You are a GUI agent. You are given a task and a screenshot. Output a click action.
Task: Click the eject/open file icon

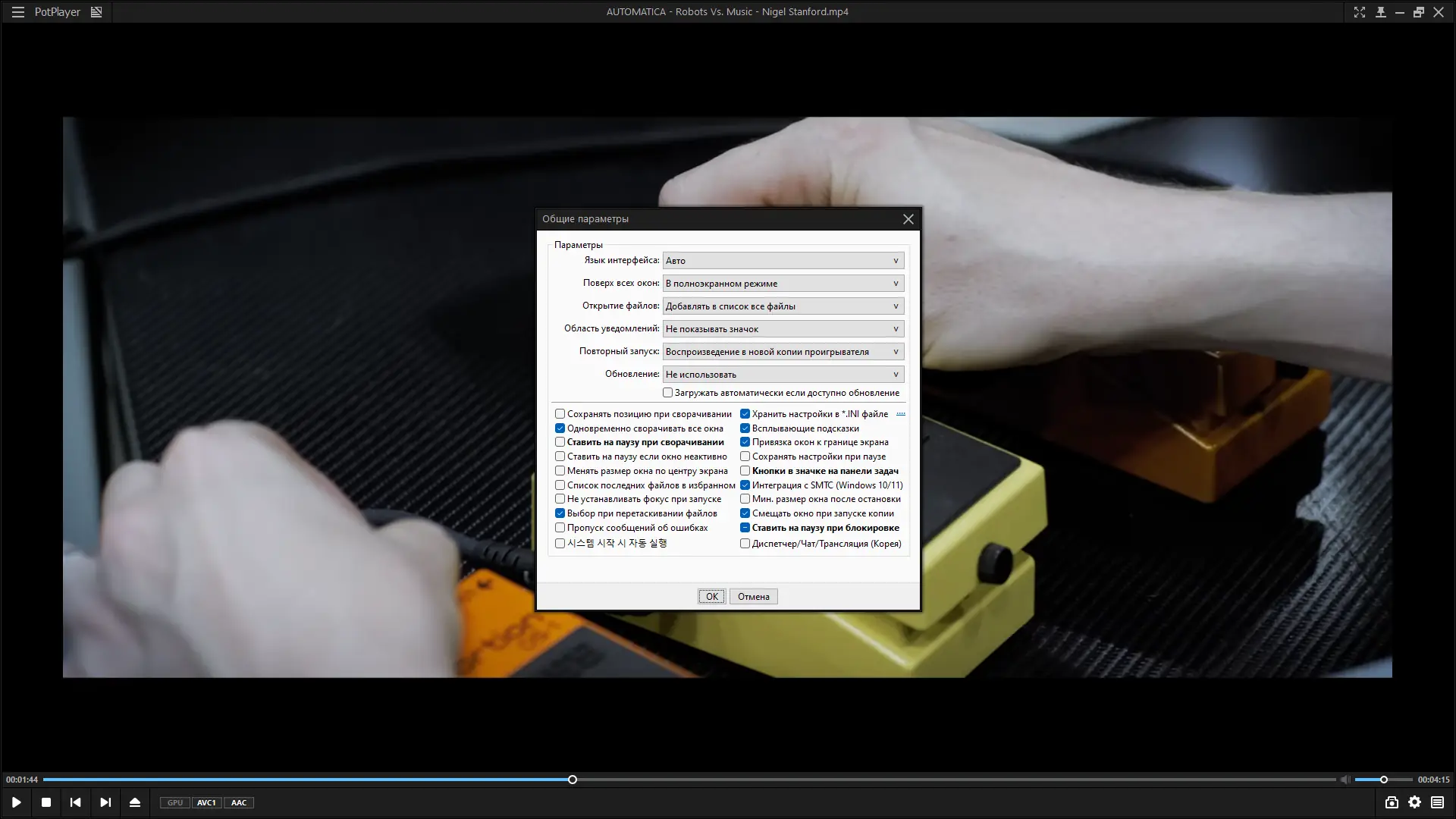tap(135, 802)
